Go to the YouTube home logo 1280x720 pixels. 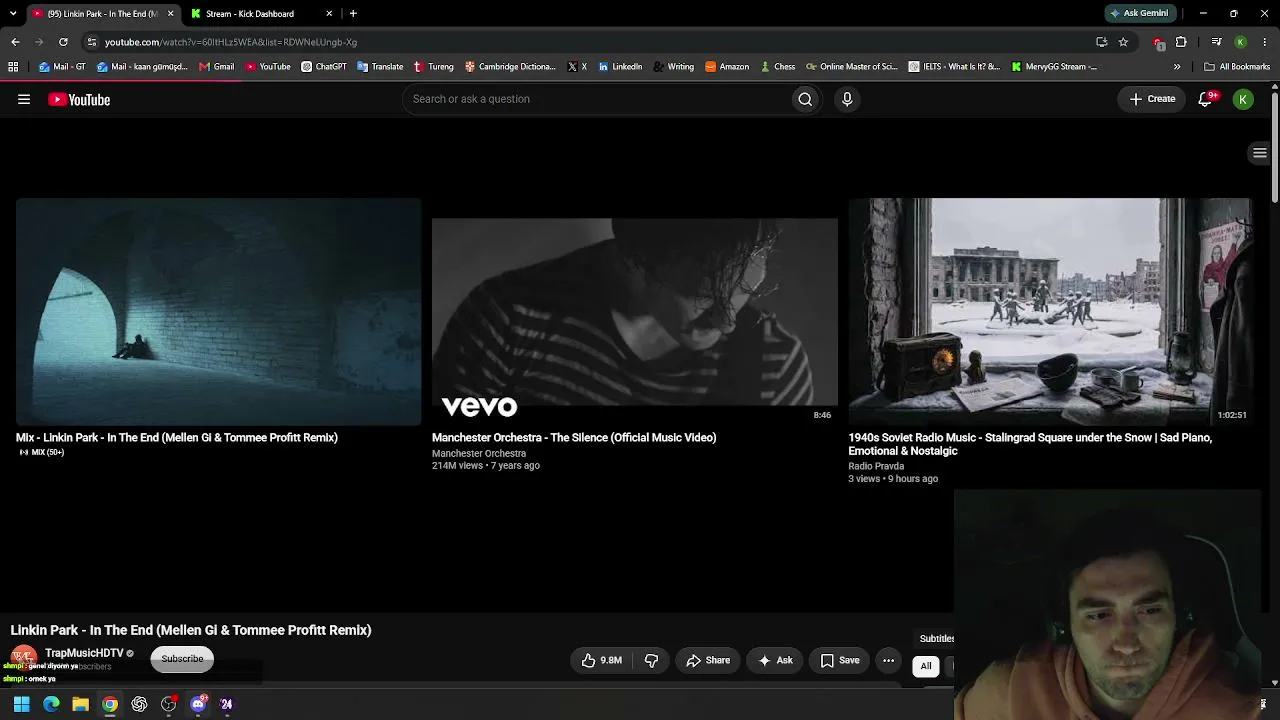click(x=79, y=99)
